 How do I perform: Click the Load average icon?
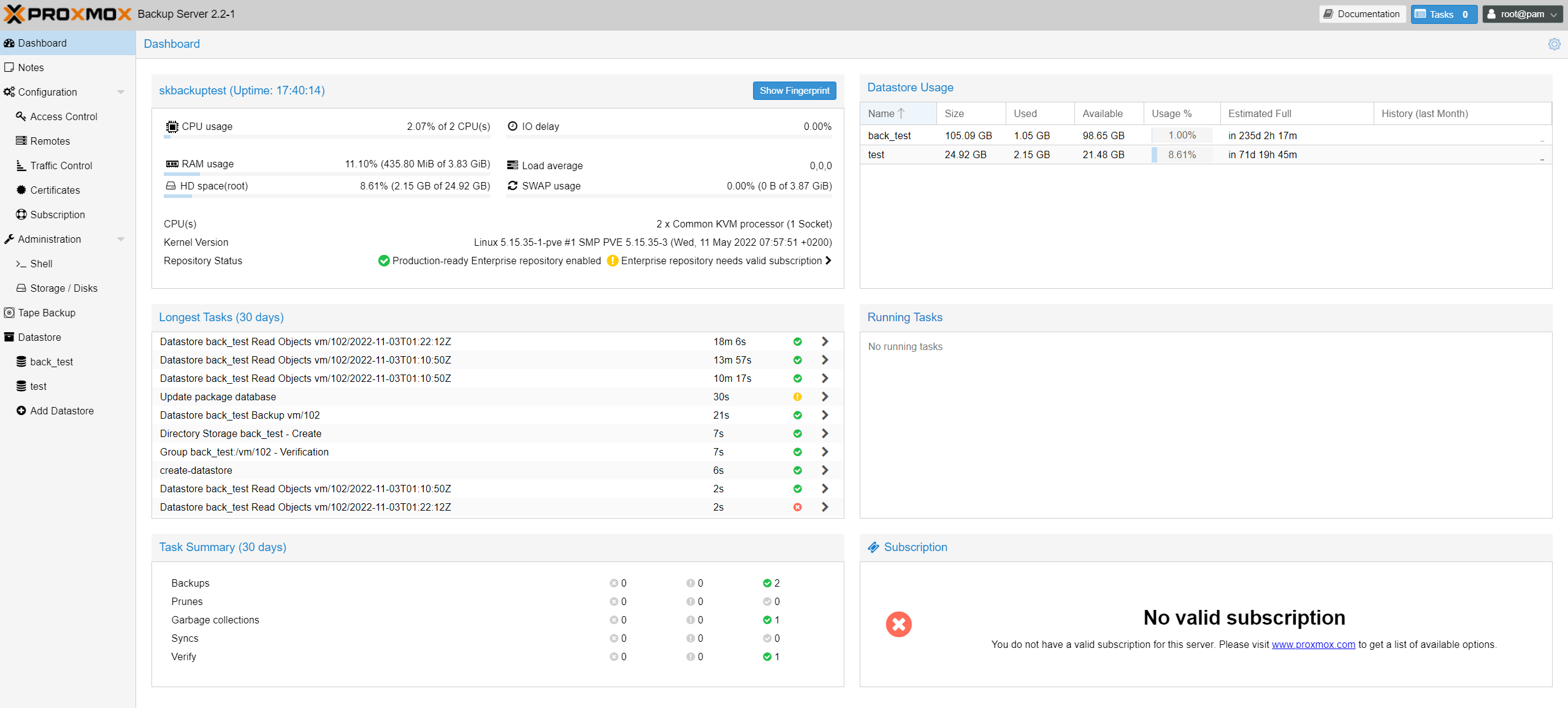(x=513, y=166)
